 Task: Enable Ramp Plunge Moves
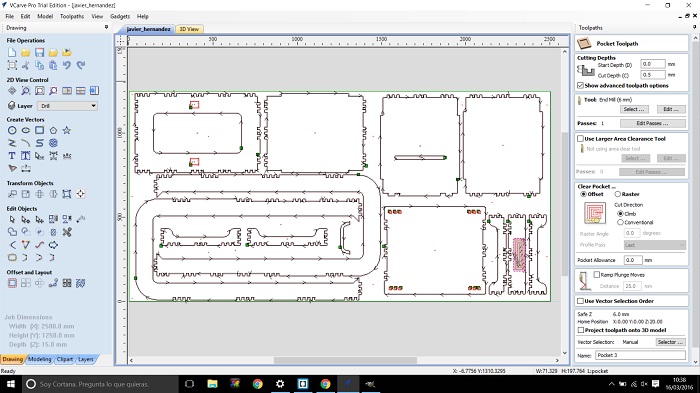coord(596,275)
